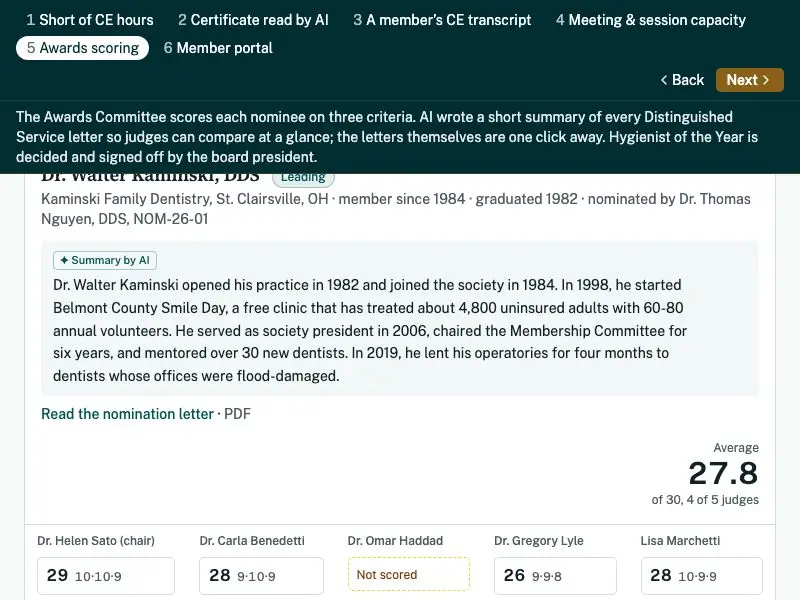Read the nomination letter PDF link
The height and width of the screenshot is (600, 800).
(x=128, y=414)
